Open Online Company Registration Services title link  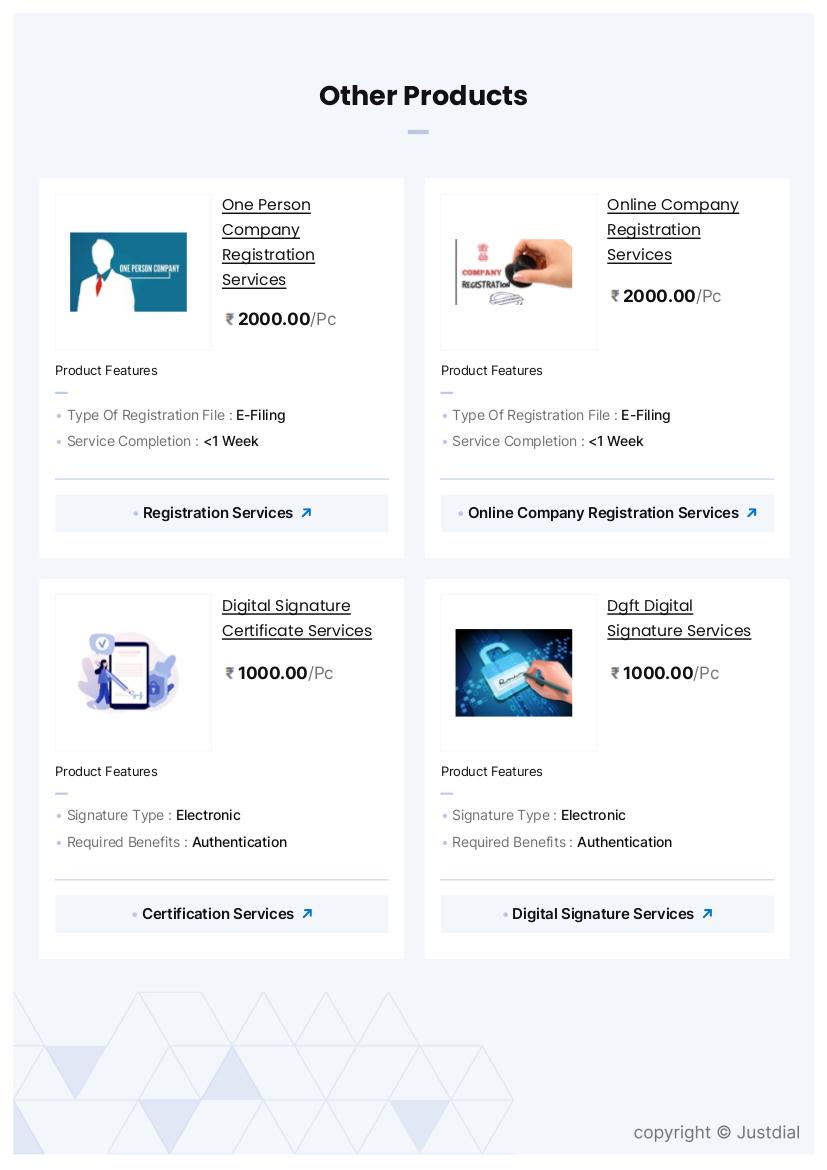[672, 230]
